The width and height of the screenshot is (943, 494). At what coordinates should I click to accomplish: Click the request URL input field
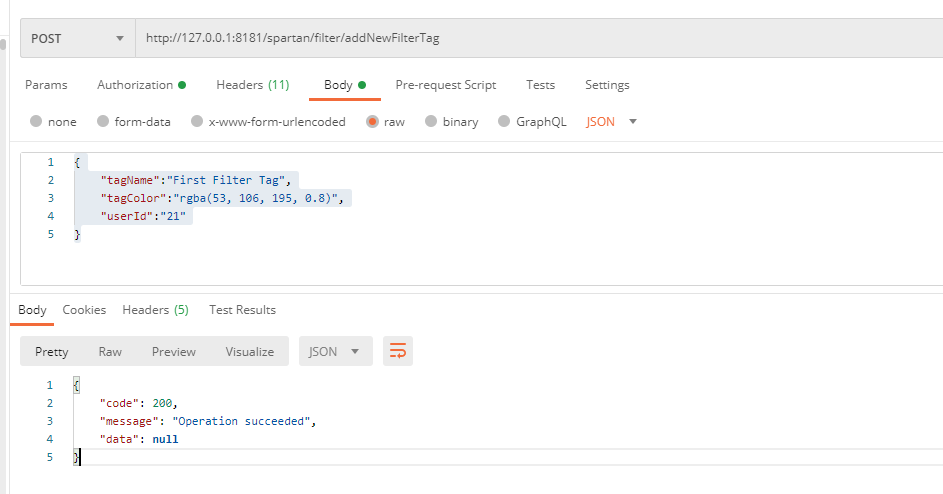click(x=530, y=39)
